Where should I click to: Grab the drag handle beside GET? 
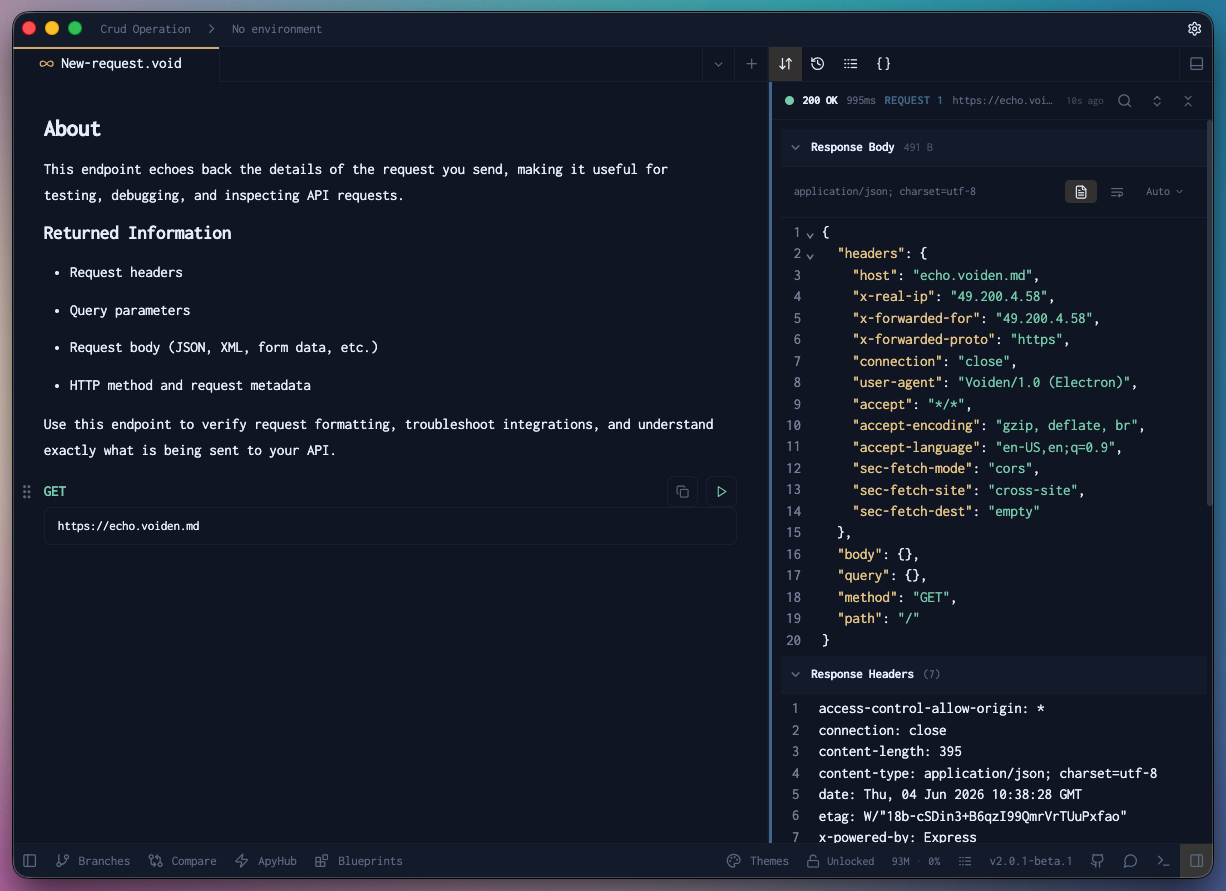point(27,492)
